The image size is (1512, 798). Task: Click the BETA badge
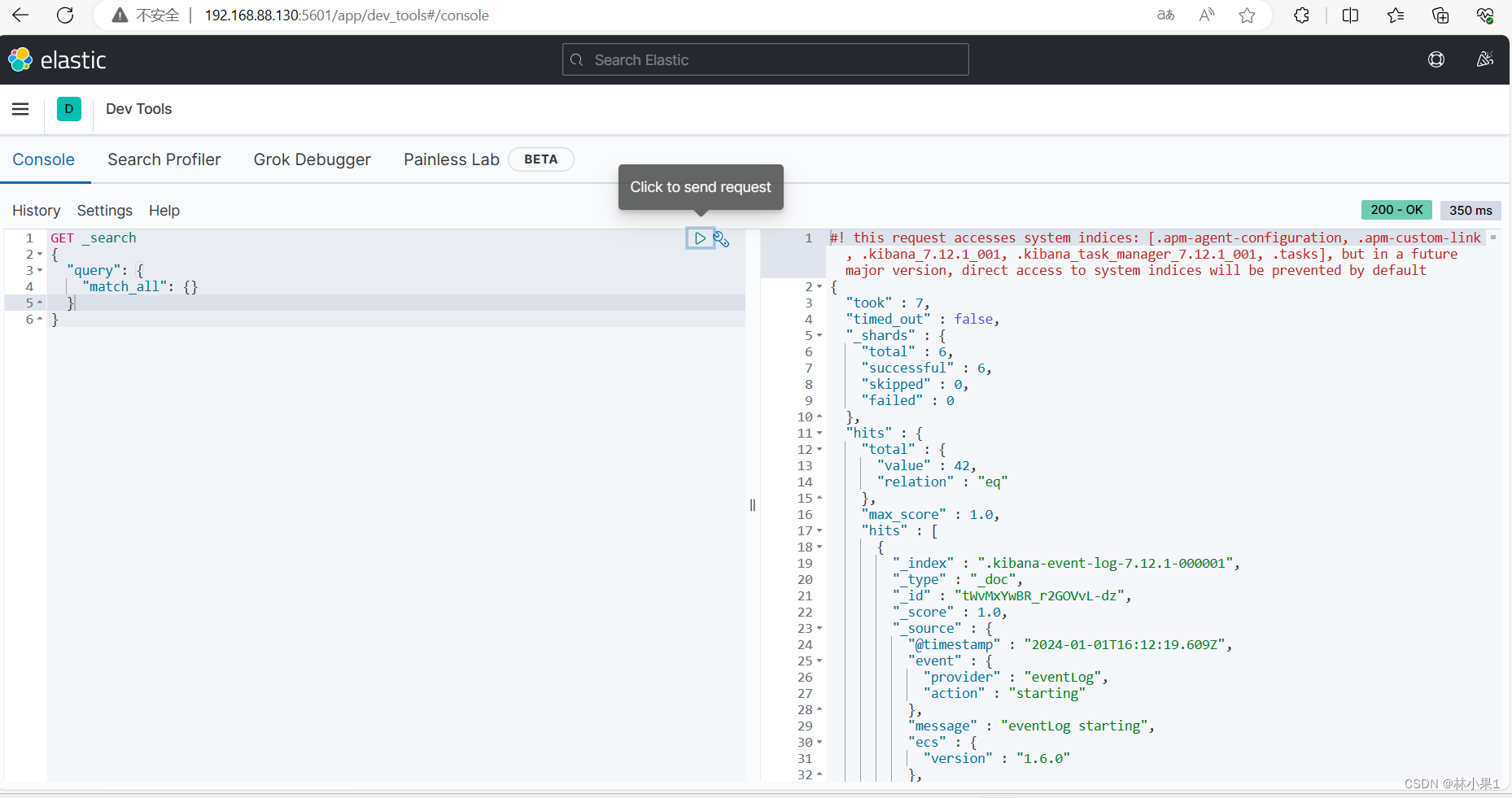click(541, 159)
